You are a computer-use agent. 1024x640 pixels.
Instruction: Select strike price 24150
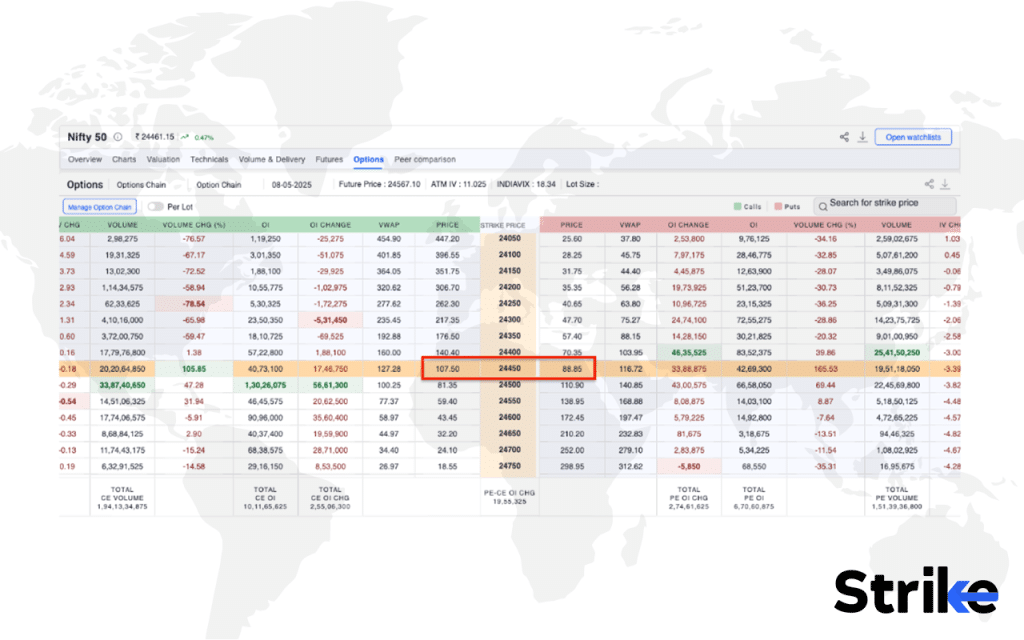(509, 271)
